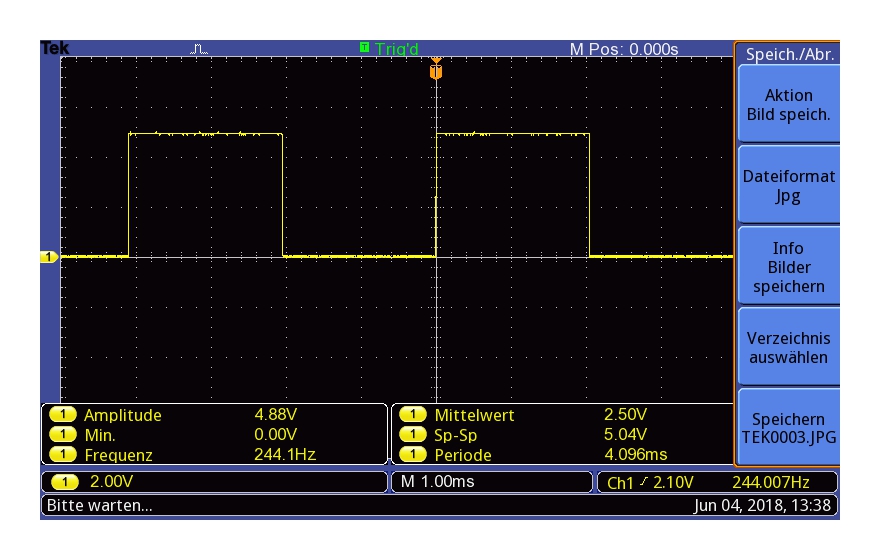Click the M Pos: 0.000s readout

pyautogui.click(x=624, y=49)
